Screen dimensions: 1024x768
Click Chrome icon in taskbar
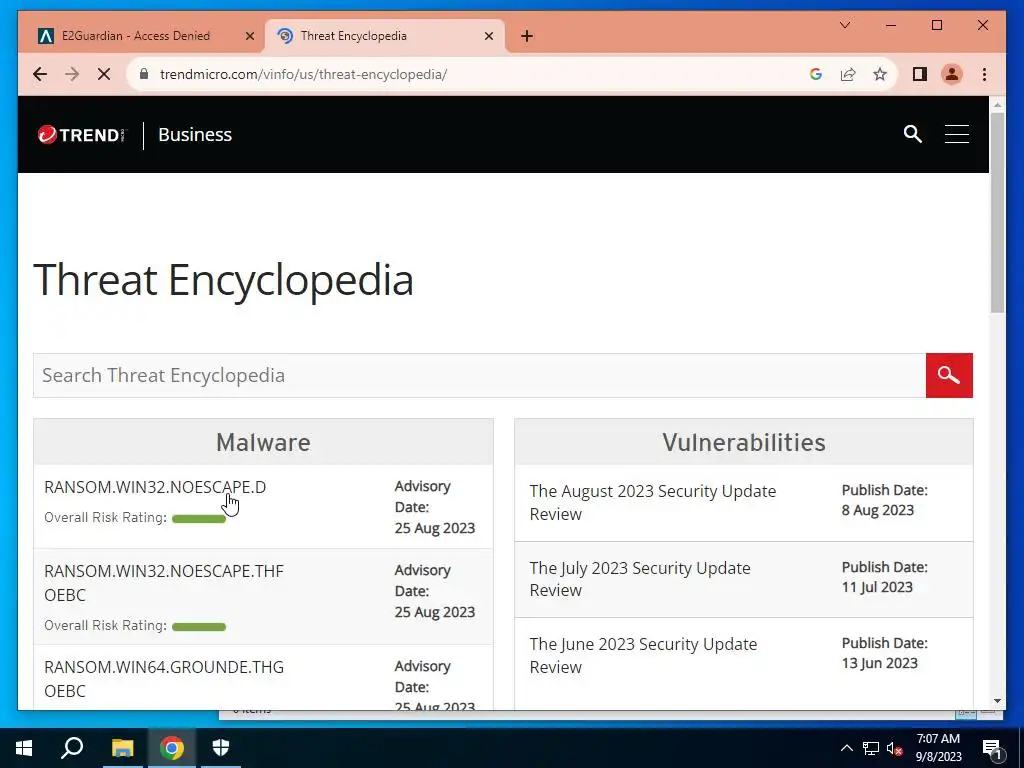click(x=172, y=748)
